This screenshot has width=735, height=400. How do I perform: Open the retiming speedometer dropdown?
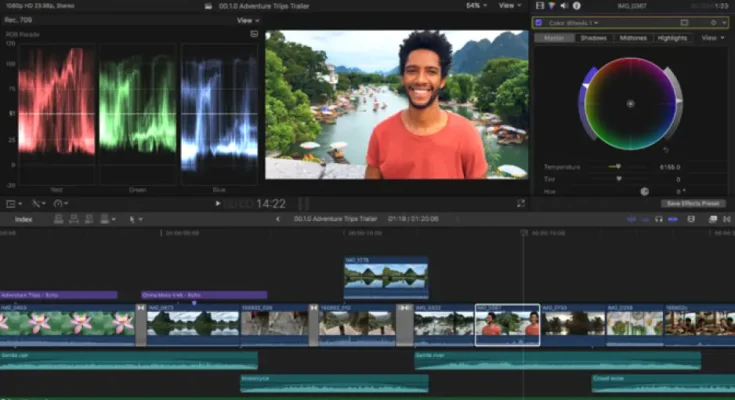61,204
